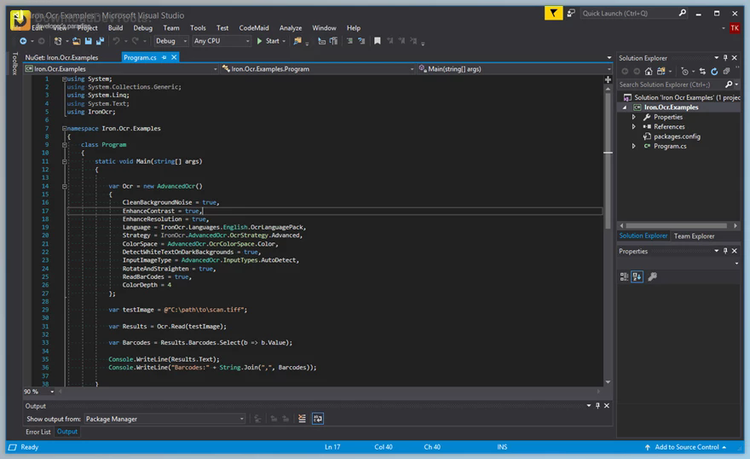The width and height of the screenshot is (750, 459).
Task: Toggle auto-hide pin on Output panel
Action: 597,405
